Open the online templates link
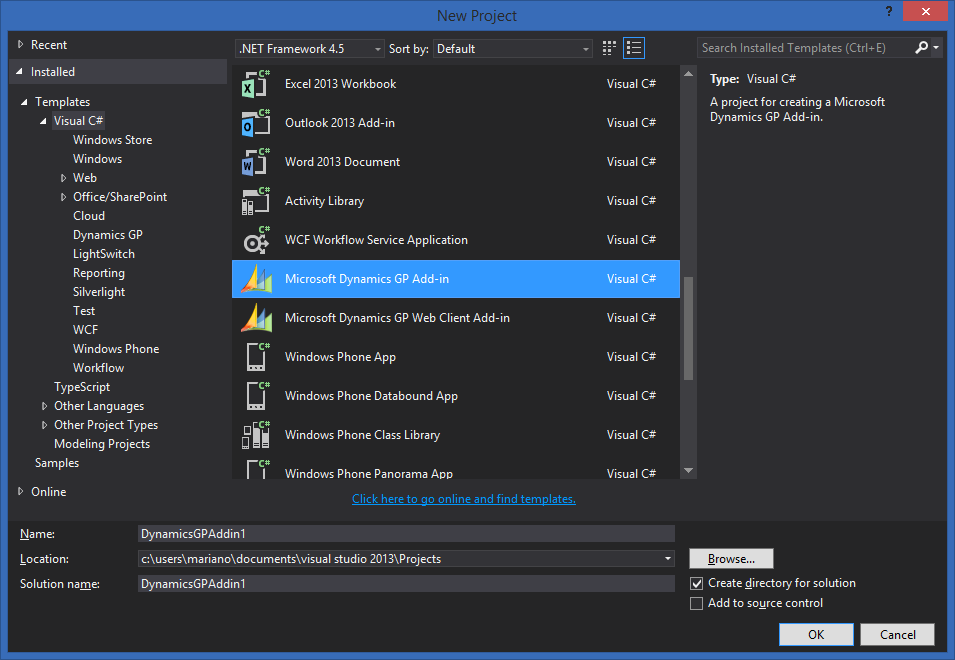The height and width of the screenshot is (660, 955). (x=463, y=498)
